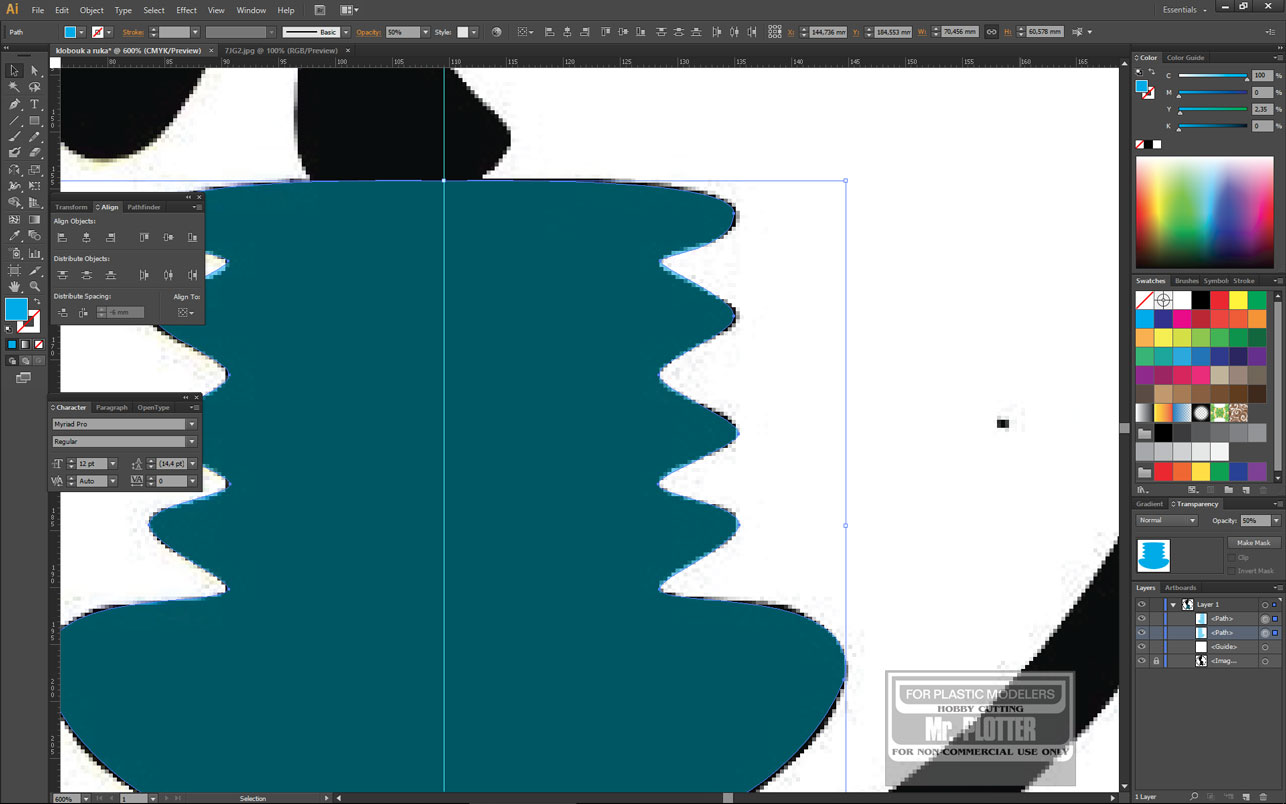The width and height of the screenshot is (1286, 804).
Task: Select the Pencil tool
Action: click(35, 137)
